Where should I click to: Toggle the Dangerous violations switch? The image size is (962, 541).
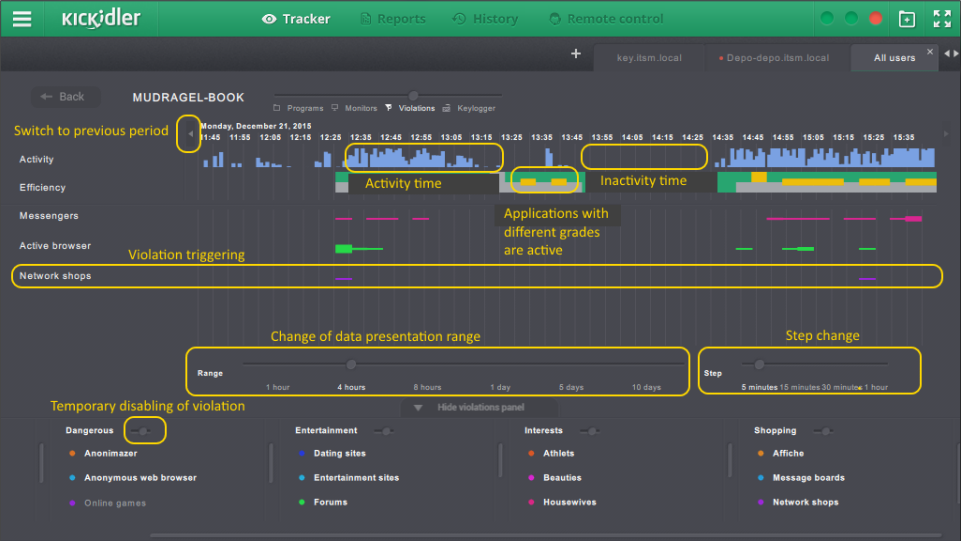[142, 431]
